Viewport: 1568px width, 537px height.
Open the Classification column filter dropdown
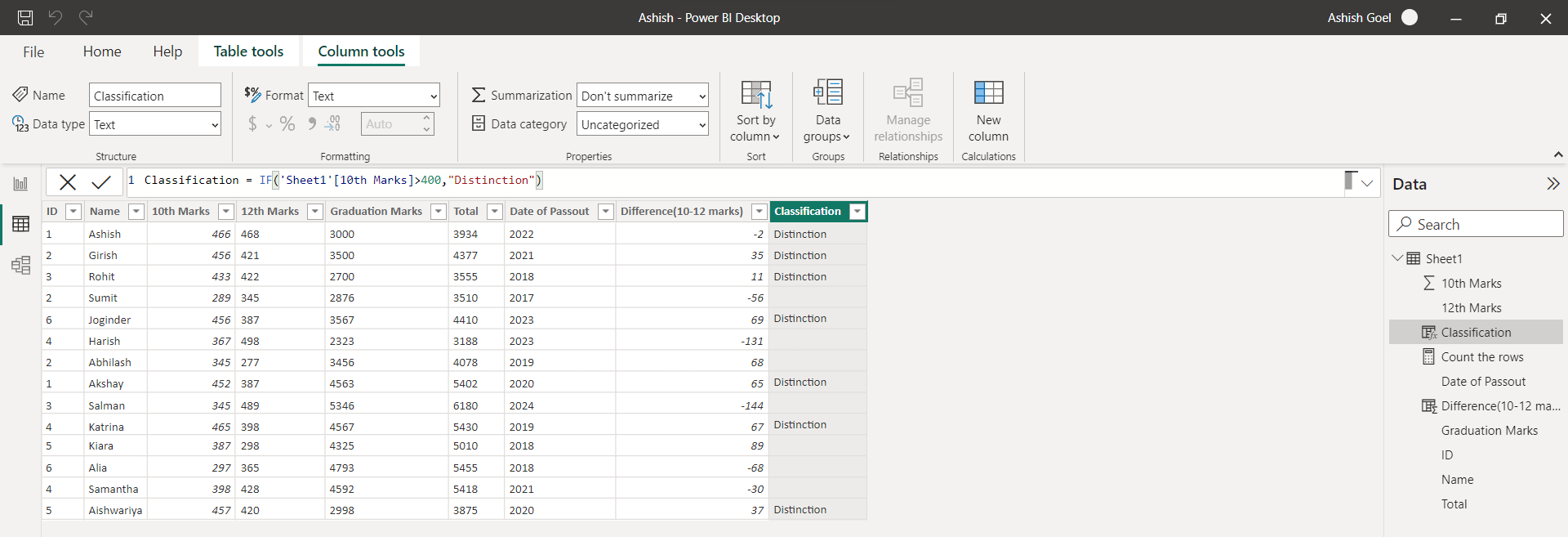[x=857, y=212]
